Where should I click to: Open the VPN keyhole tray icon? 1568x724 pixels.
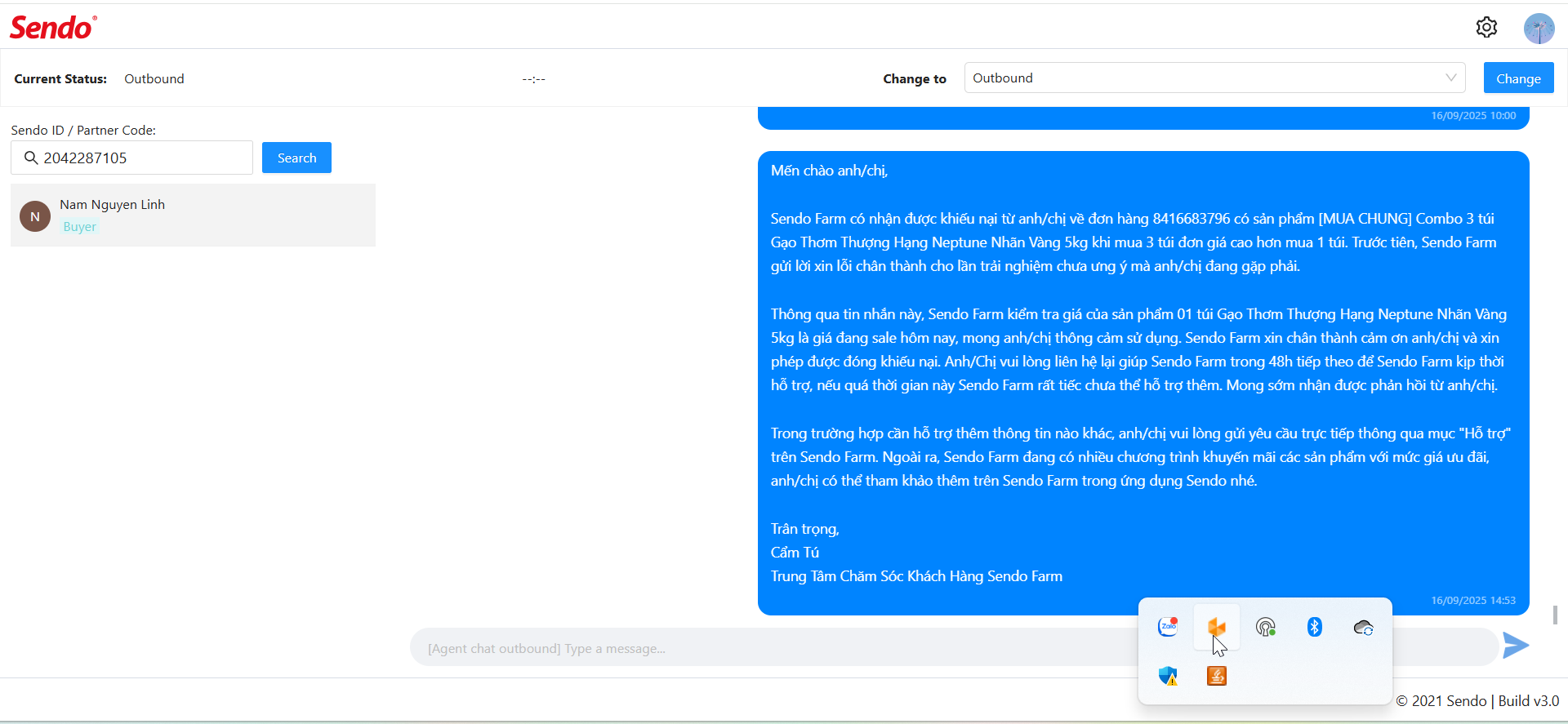1266,627
